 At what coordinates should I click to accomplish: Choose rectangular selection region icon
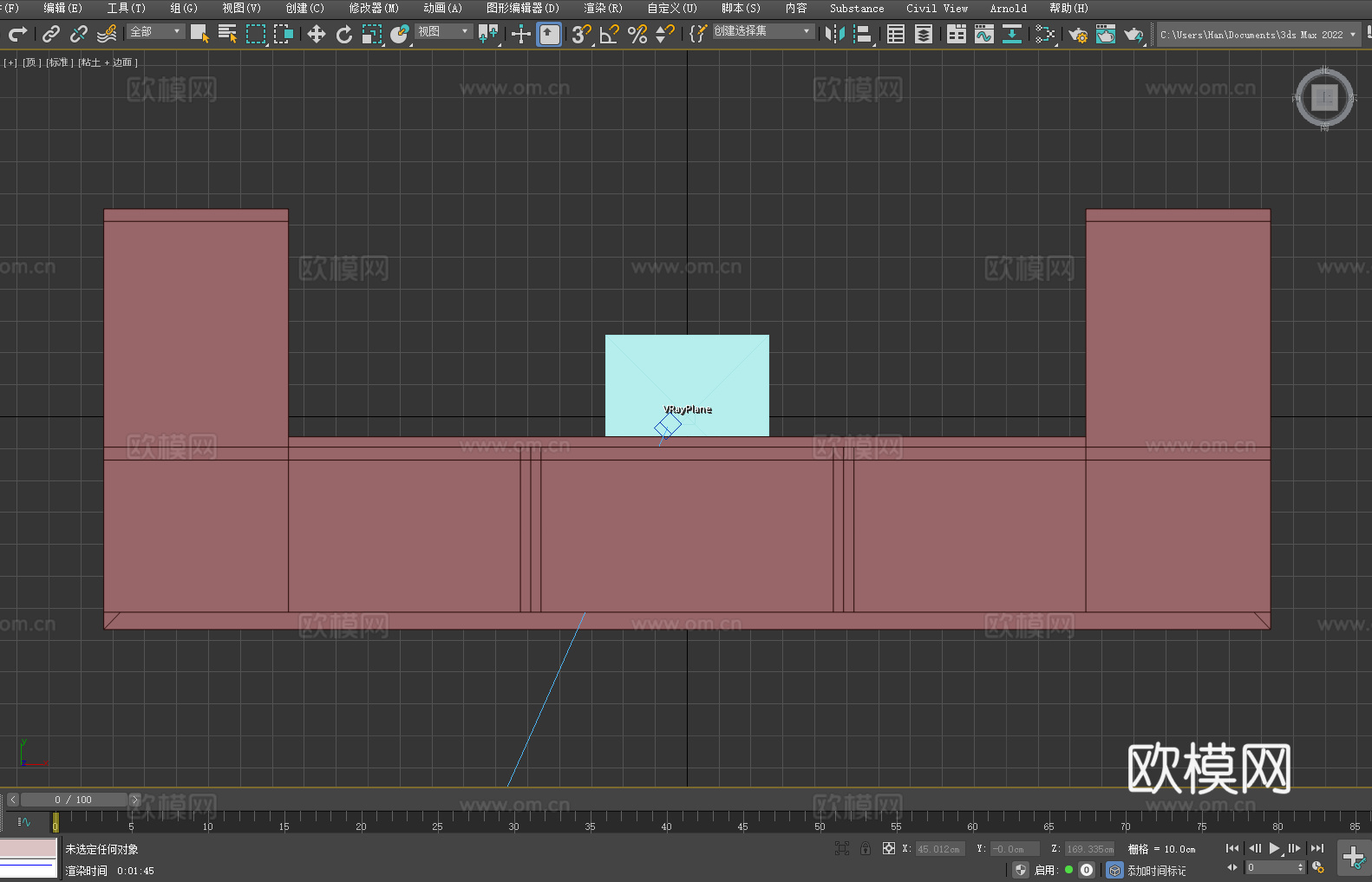[256, 34]
